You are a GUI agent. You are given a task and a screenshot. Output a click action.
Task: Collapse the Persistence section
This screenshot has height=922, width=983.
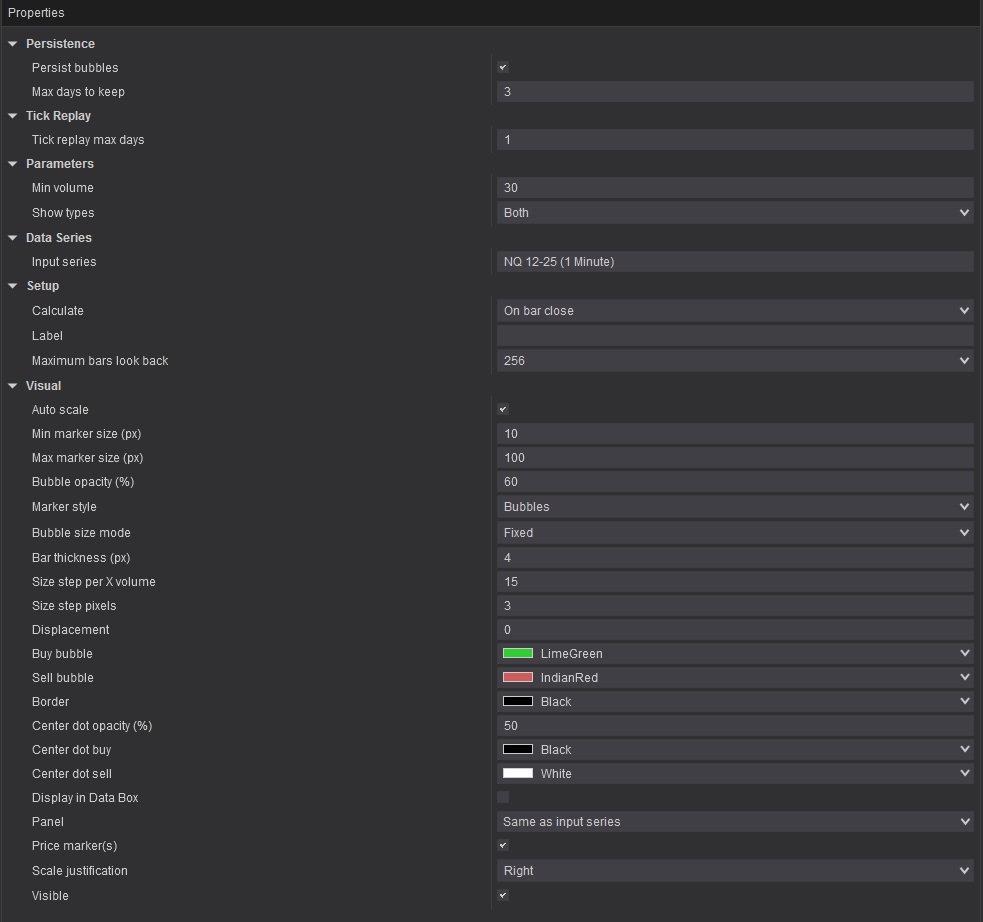tap(12, 43)
